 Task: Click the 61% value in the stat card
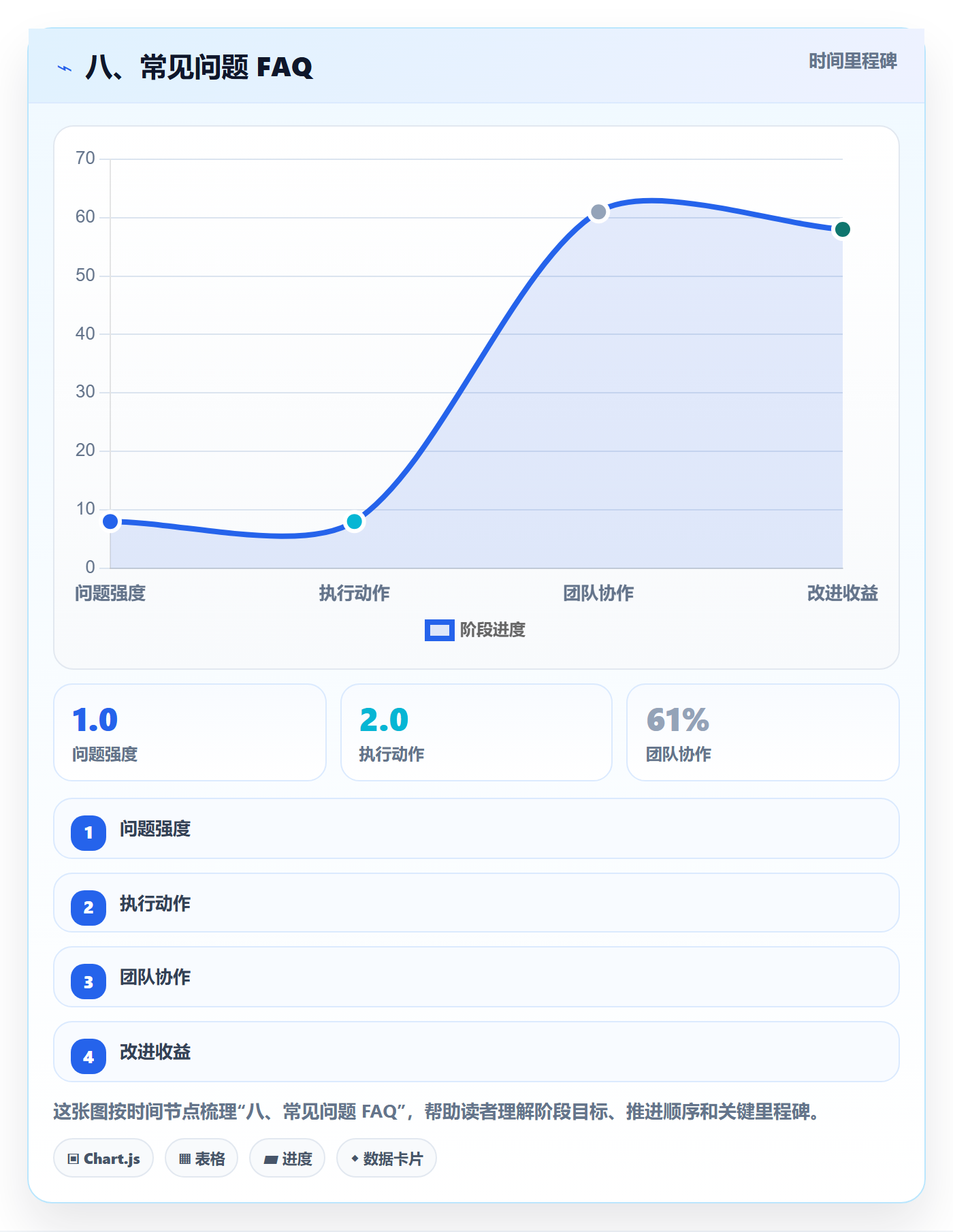678,720
